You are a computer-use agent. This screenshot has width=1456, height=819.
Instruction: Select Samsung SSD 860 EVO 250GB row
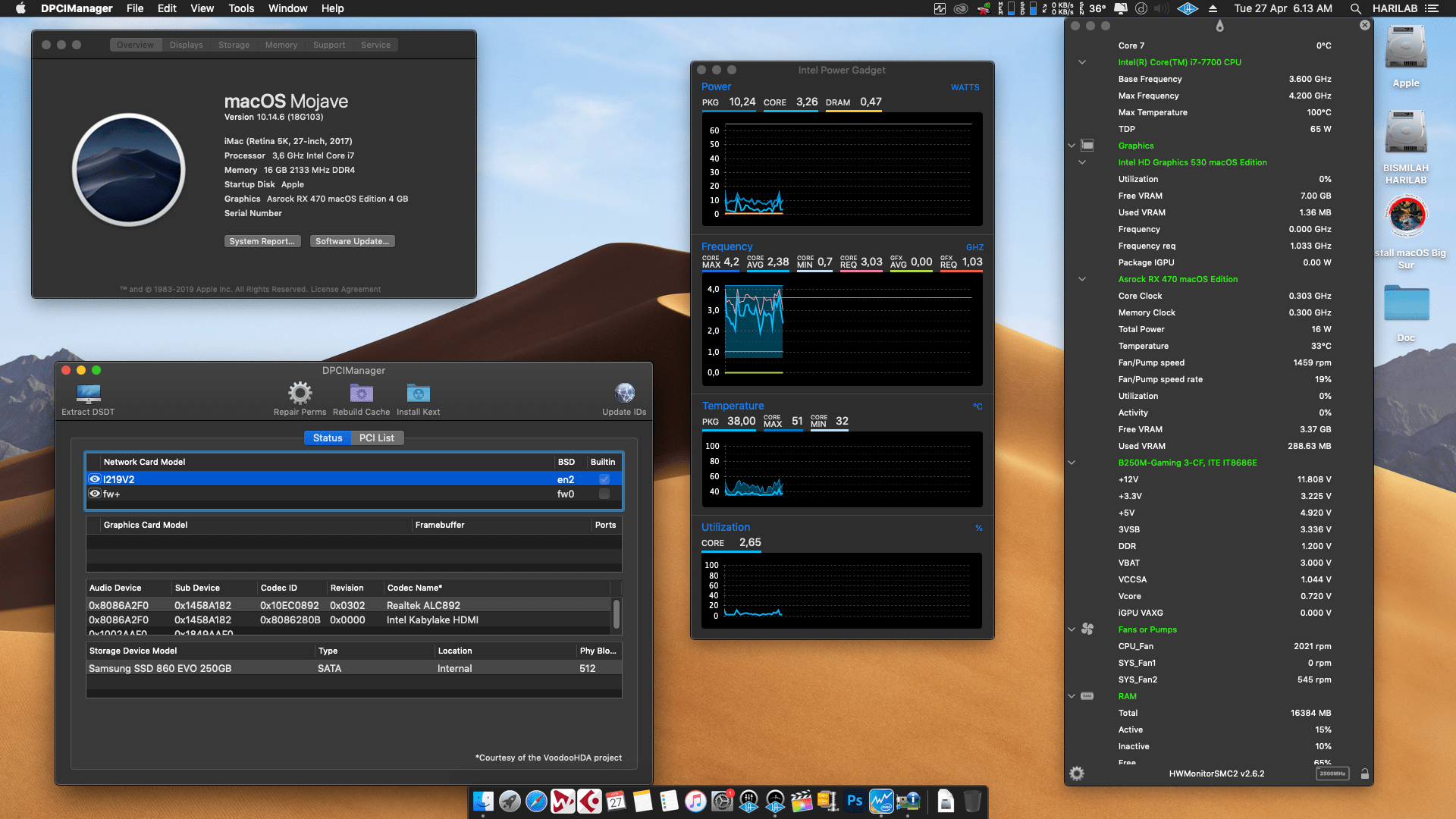coord(354,668)
